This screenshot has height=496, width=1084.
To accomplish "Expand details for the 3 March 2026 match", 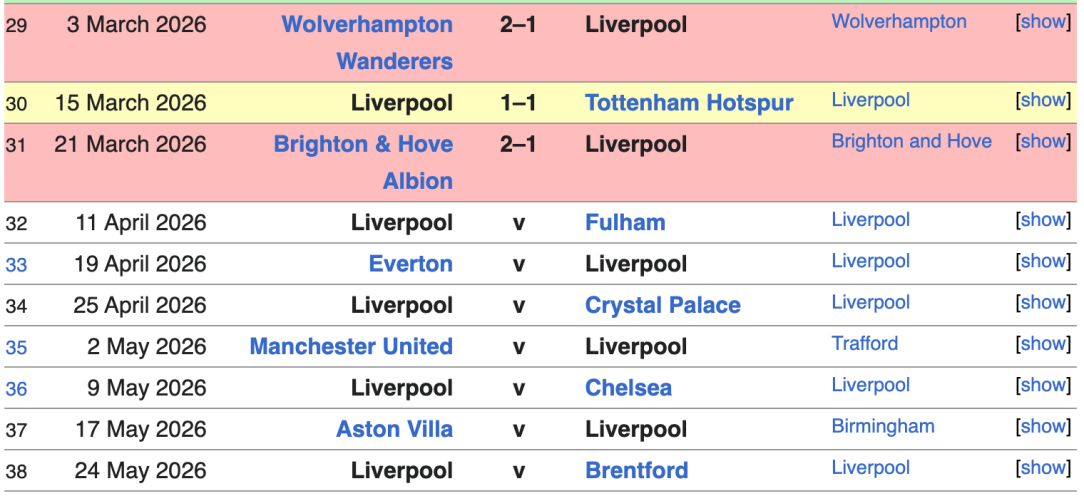I will click(x=1044, y=21).
